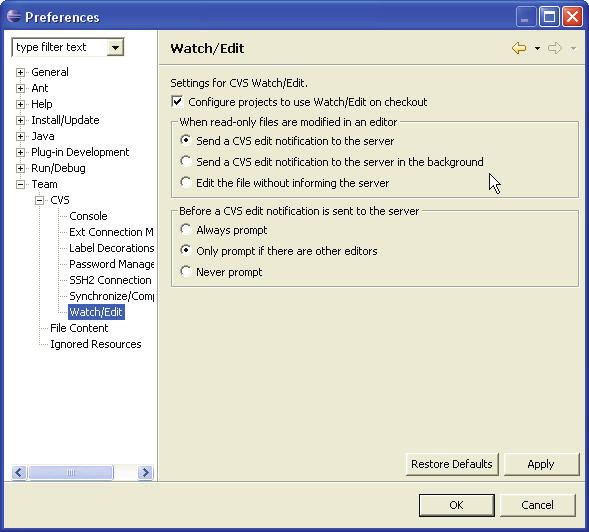Expand the Java tree node
The height and width of the screenshot is (532, 589).
coord(20,136)
